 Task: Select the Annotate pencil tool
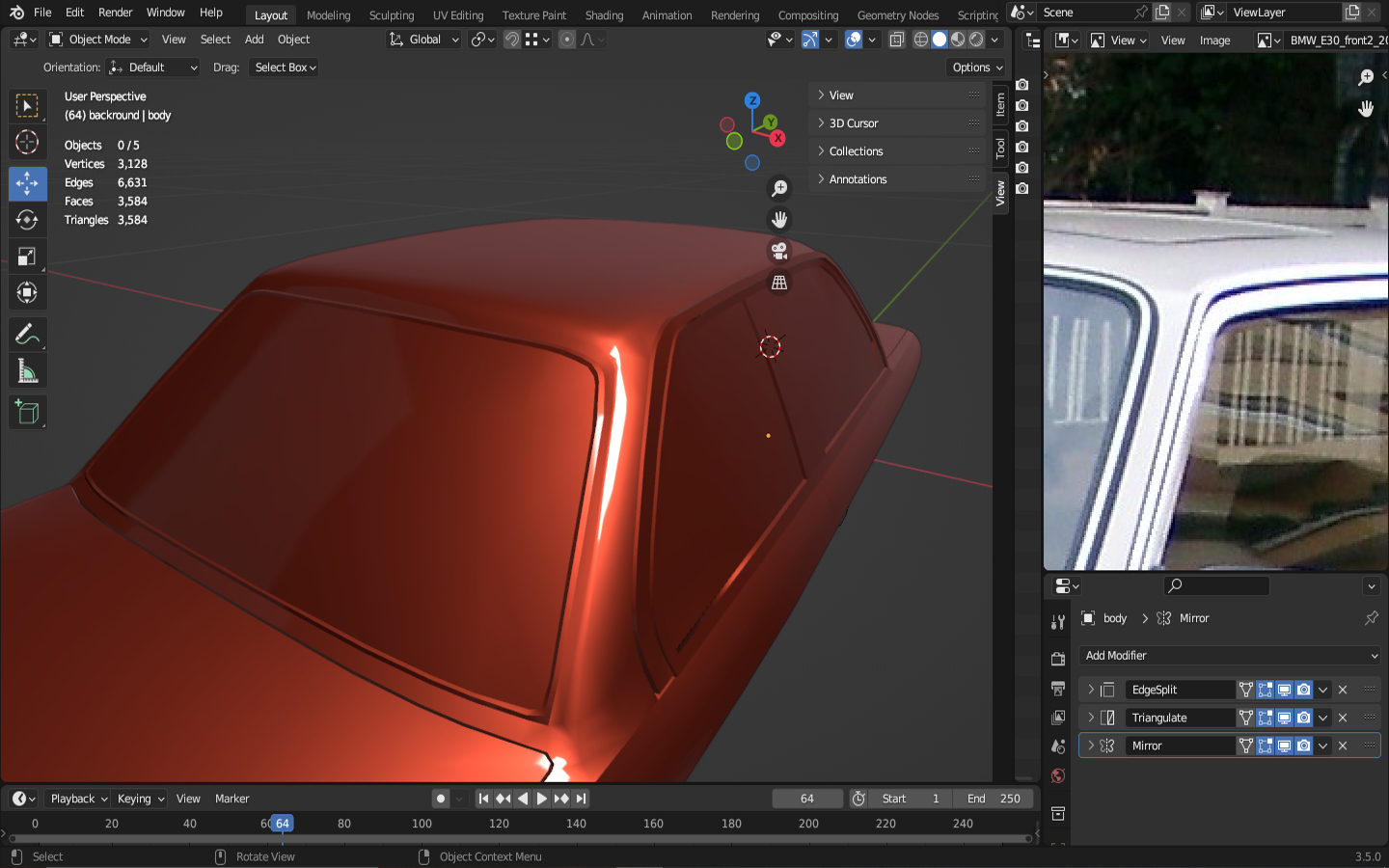[27, 335]
